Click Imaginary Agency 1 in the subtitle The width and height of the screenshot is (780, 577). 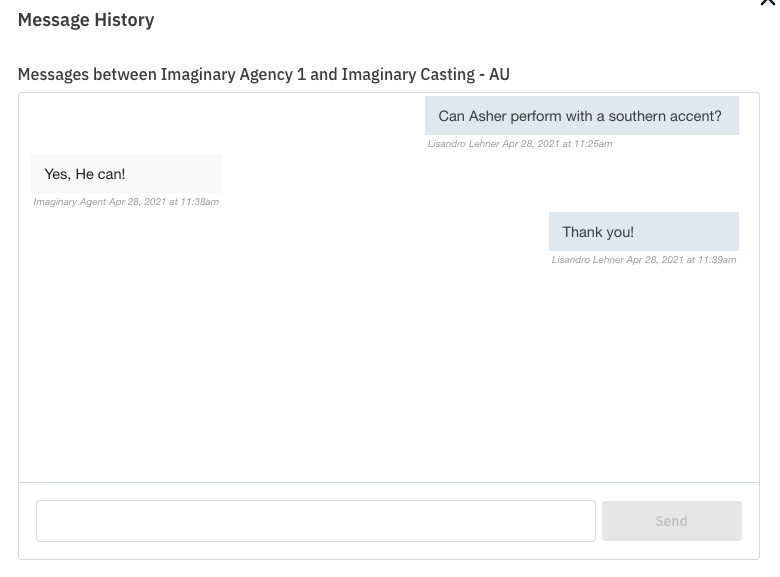(233, 74)
